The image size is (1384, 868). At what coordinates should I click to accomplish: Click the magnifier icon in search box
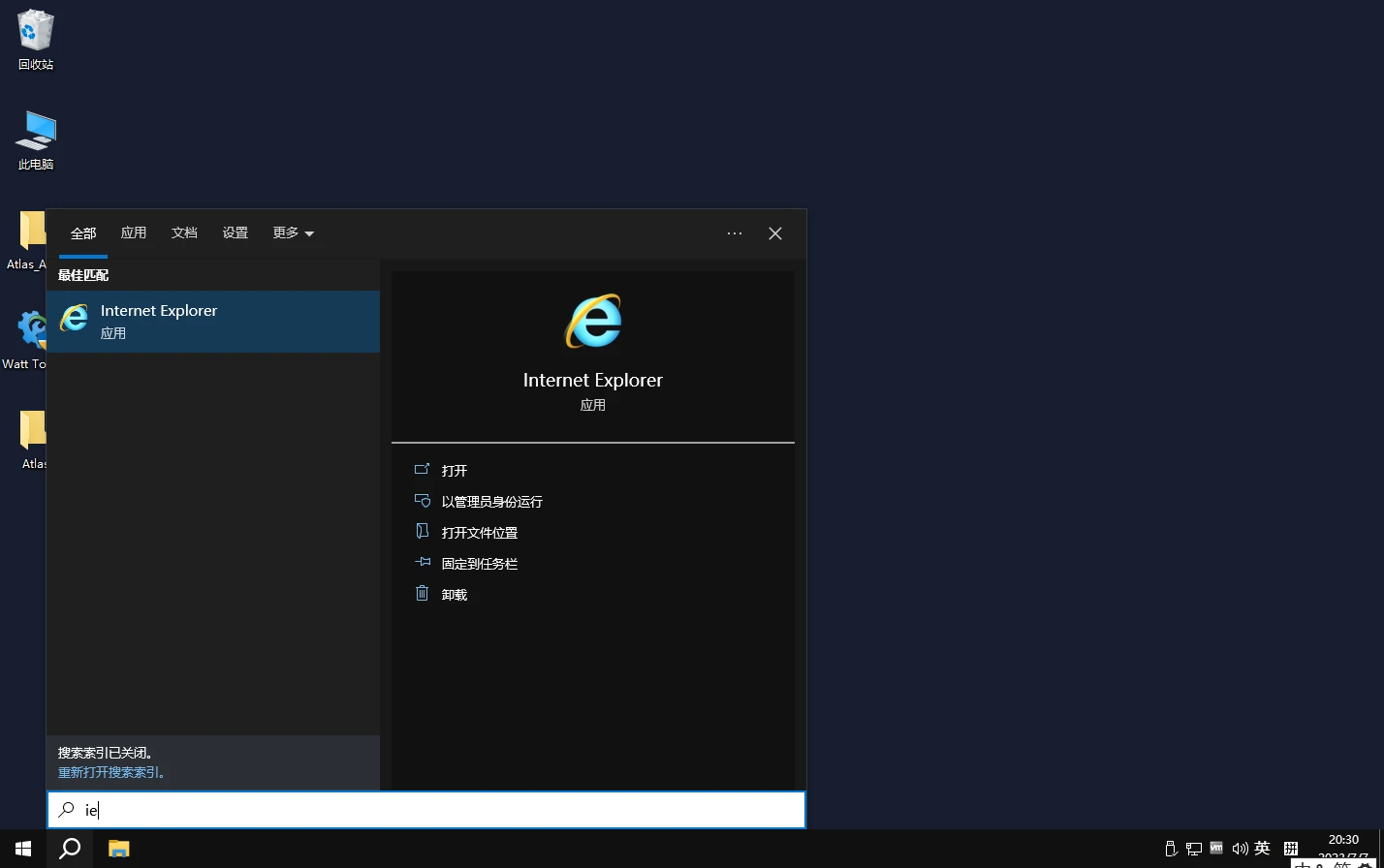point(66,809)
